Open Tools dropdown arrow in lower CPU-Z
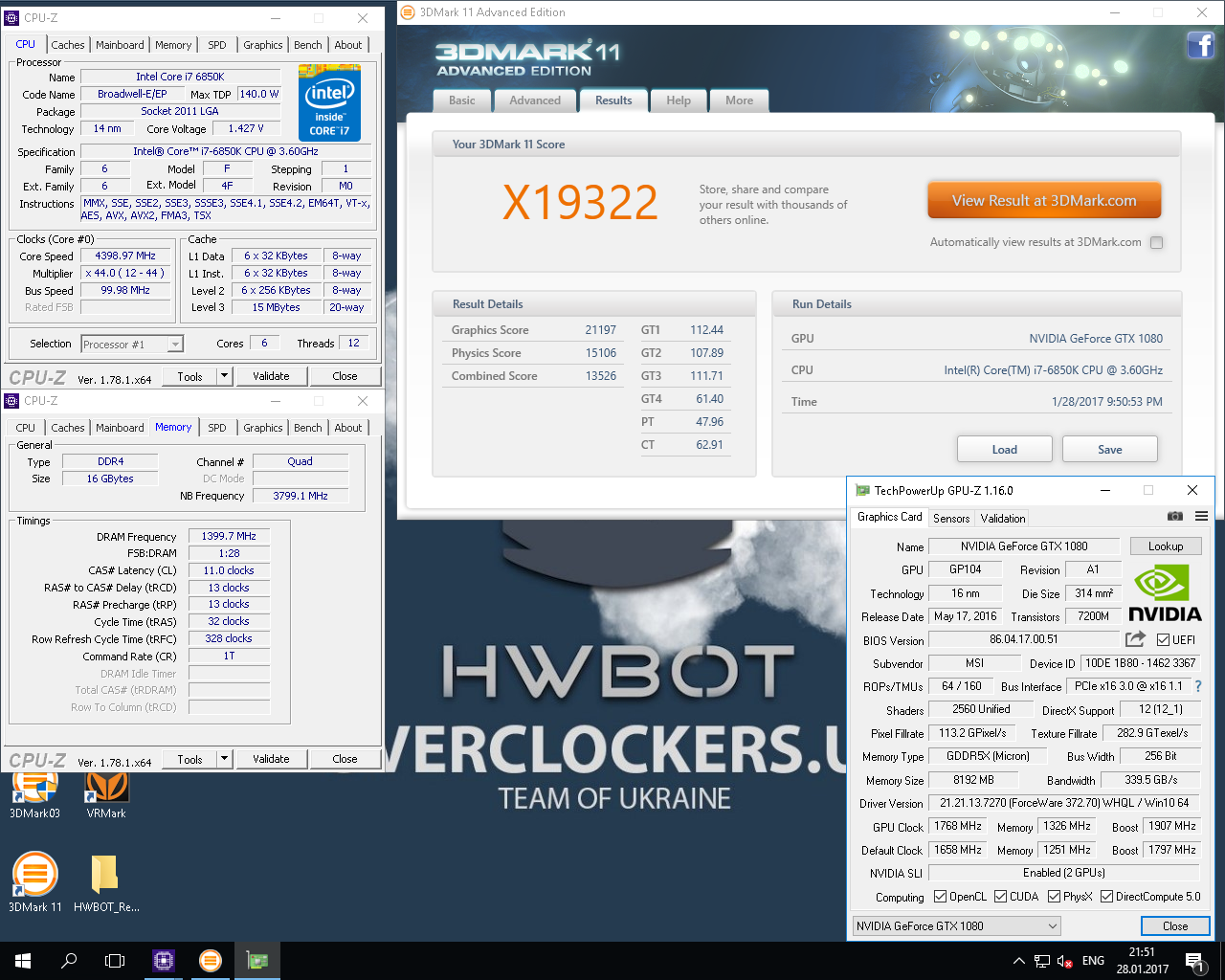The width and height of the screenshot is (1225, 980). [x=225, y=759]
